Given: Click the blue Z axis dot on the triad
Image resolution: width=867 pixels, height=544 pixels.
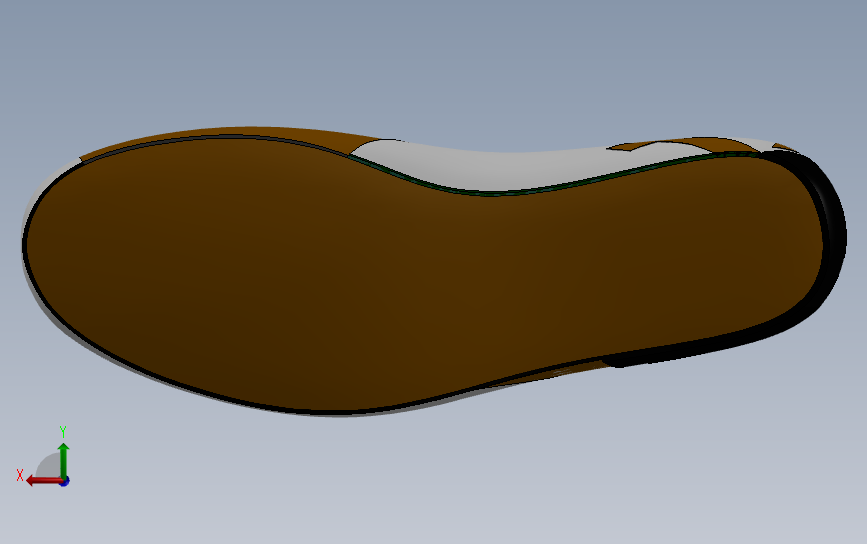Looking at the screenshot, I should point(64,482).
